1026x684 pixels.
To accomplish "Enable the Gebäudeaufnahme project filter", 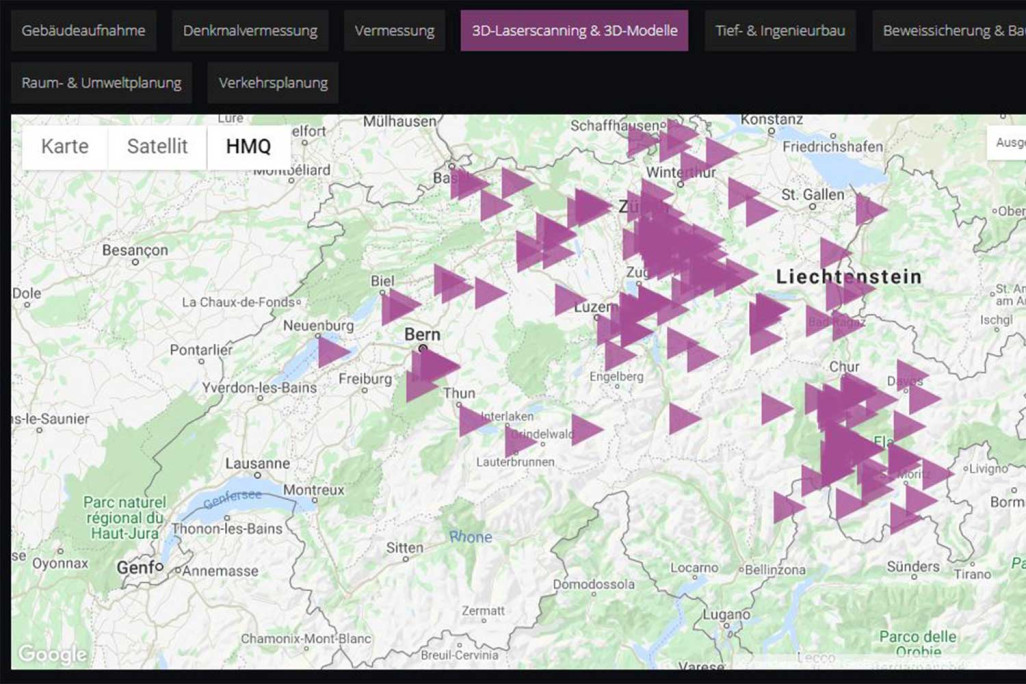I will pos(82,30).
